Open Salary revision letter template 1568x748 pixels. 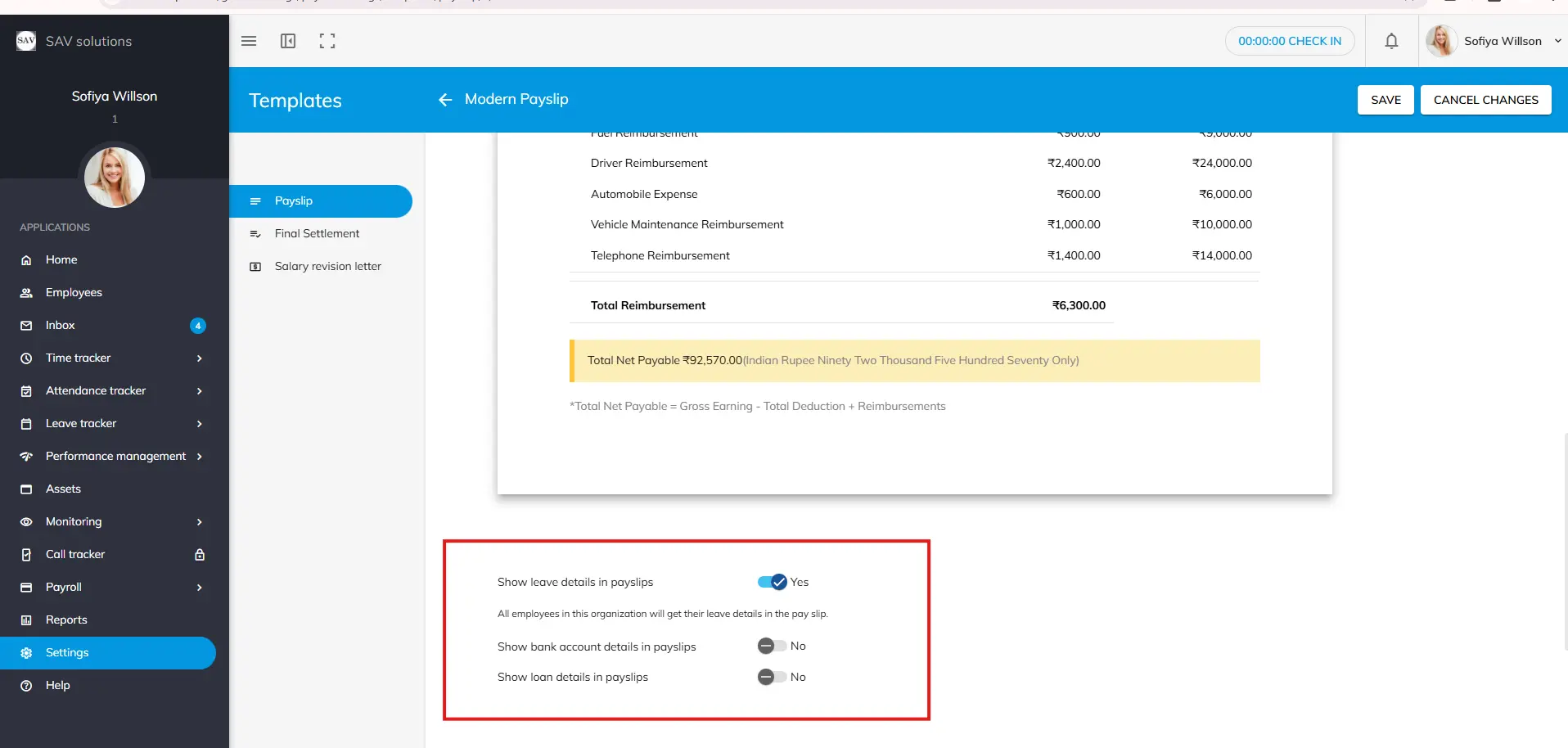pyautogui.click(x=327, y=267)
